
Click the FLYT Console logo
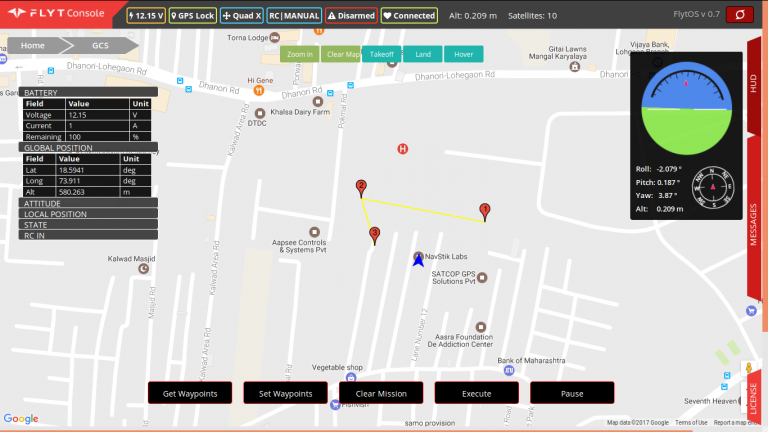(56, 13)
